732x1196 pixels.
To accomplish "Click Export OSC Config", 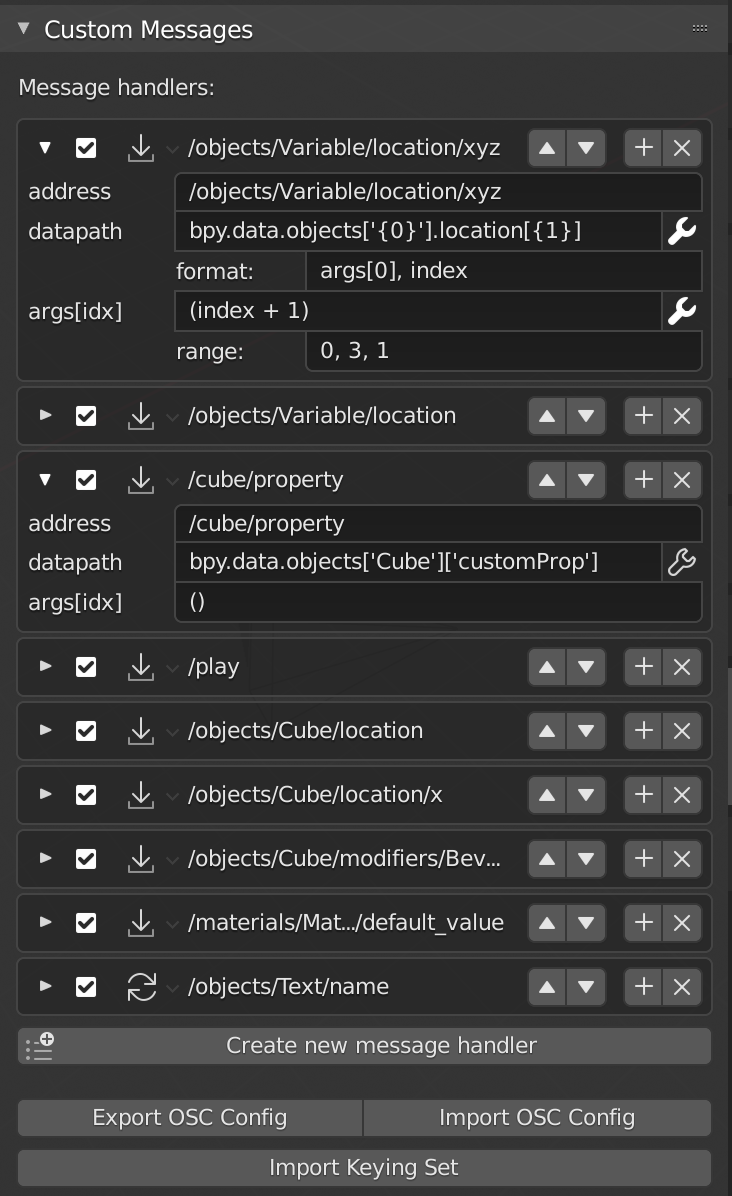I will (x=190, y=1117).
